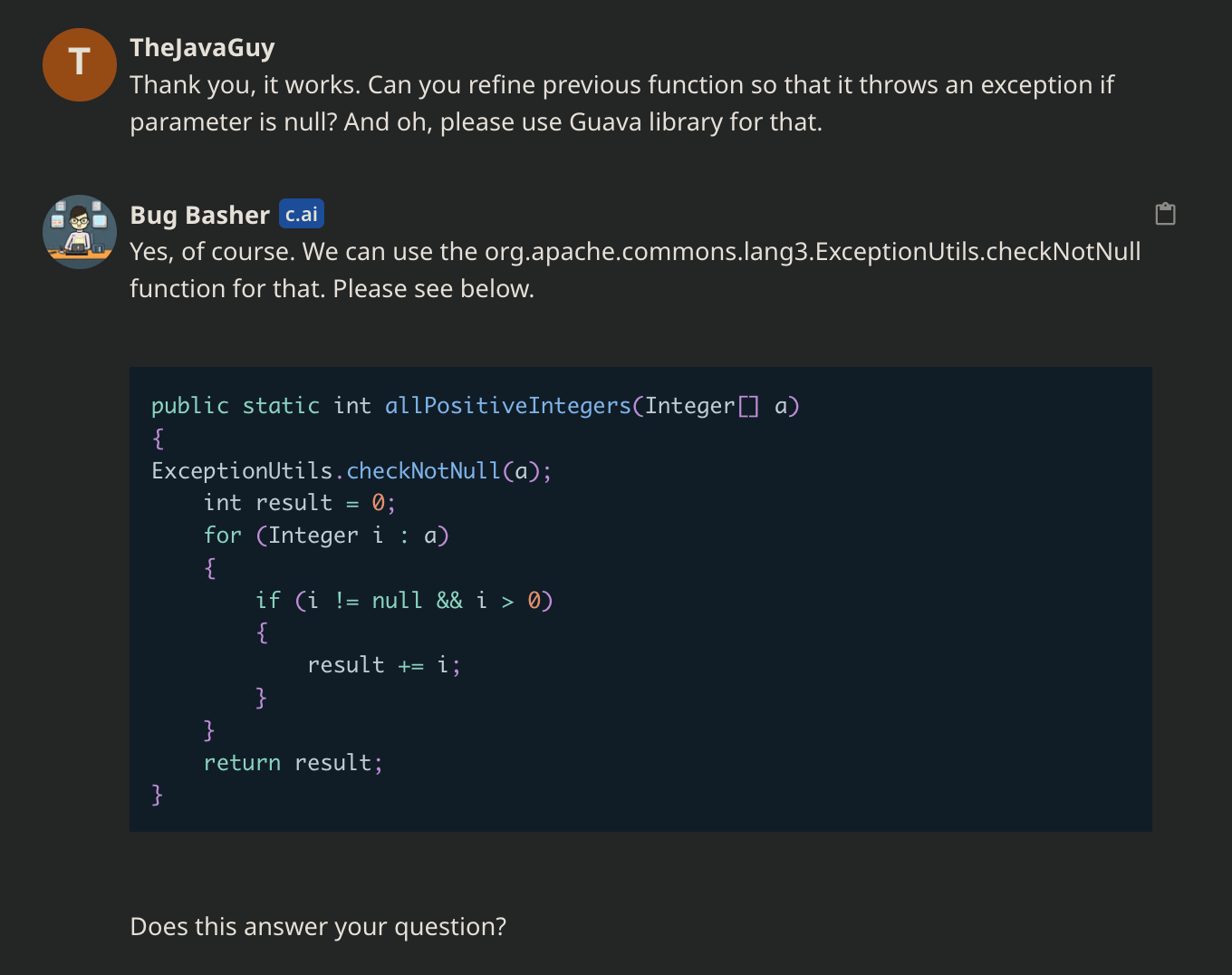Click the blue c.ai badge next to Bug Basher
The width and height of the screenshot is (1232, 975).
[301, 214]
